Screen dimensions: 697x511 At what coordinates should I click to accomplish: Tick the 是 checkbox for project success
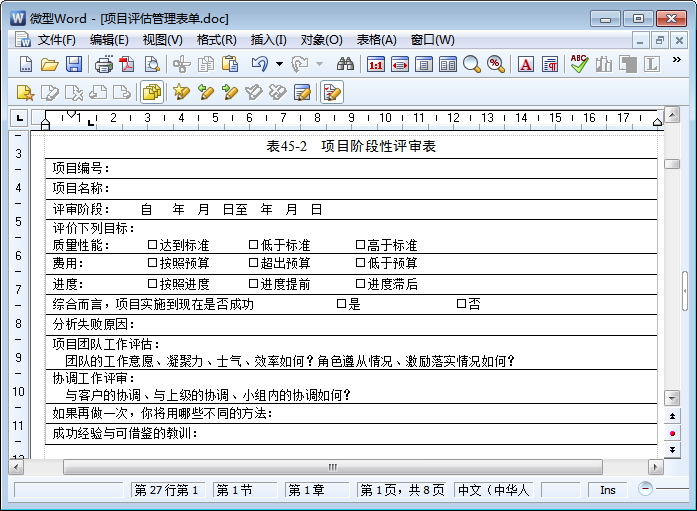(341, 303)
